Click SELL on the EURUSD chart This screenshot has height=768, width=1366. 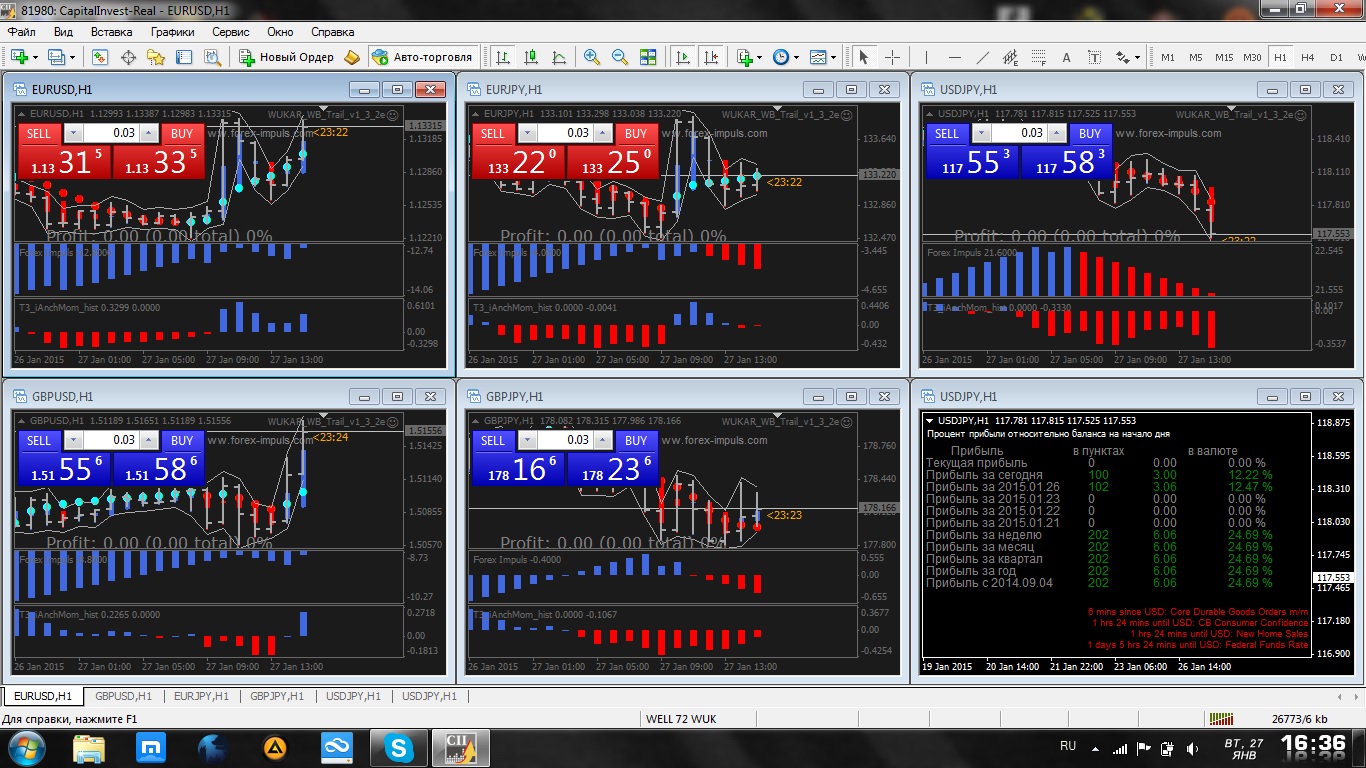tap(39, 133)
